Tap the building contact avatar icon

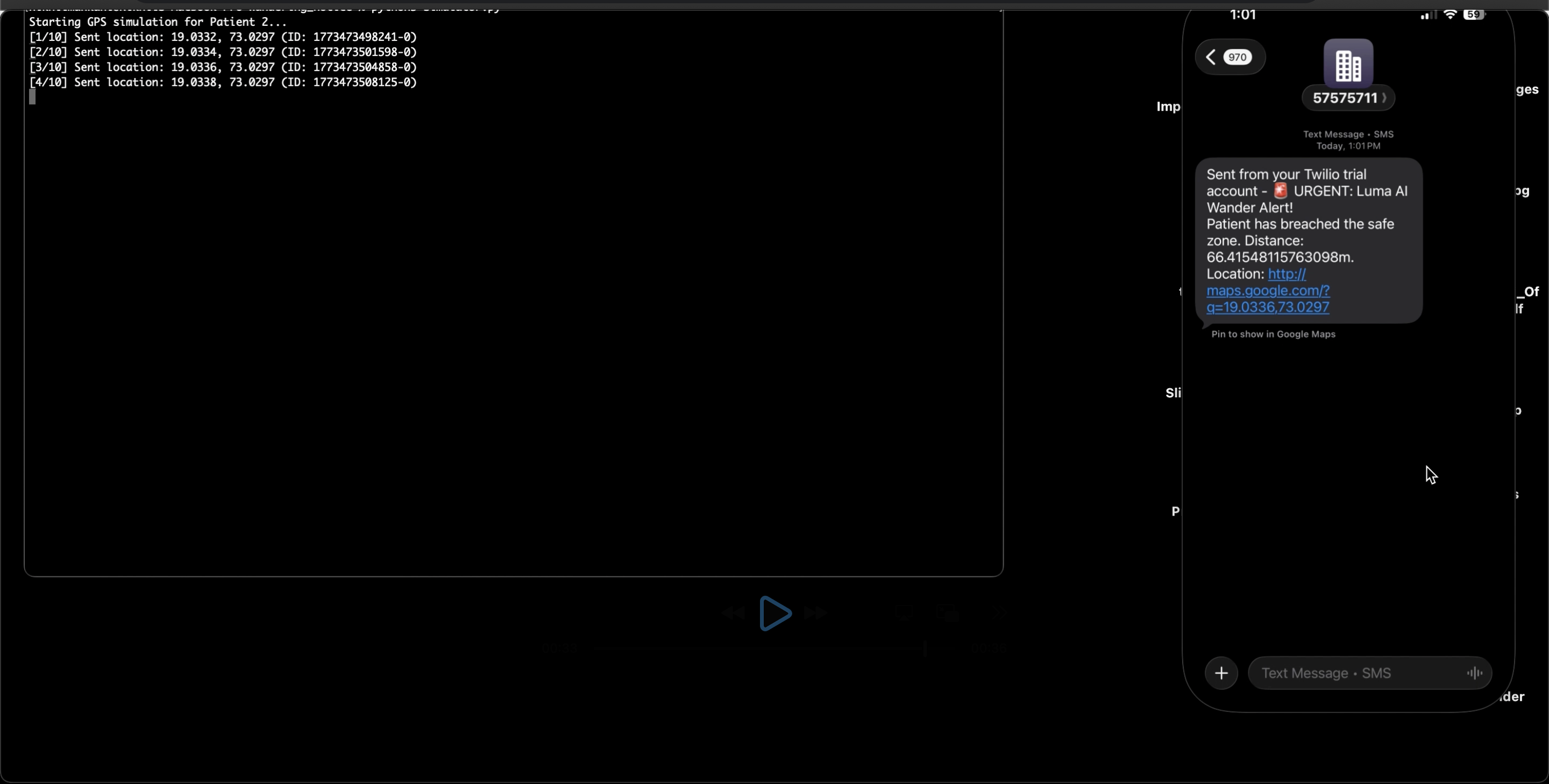point(1348,64)
